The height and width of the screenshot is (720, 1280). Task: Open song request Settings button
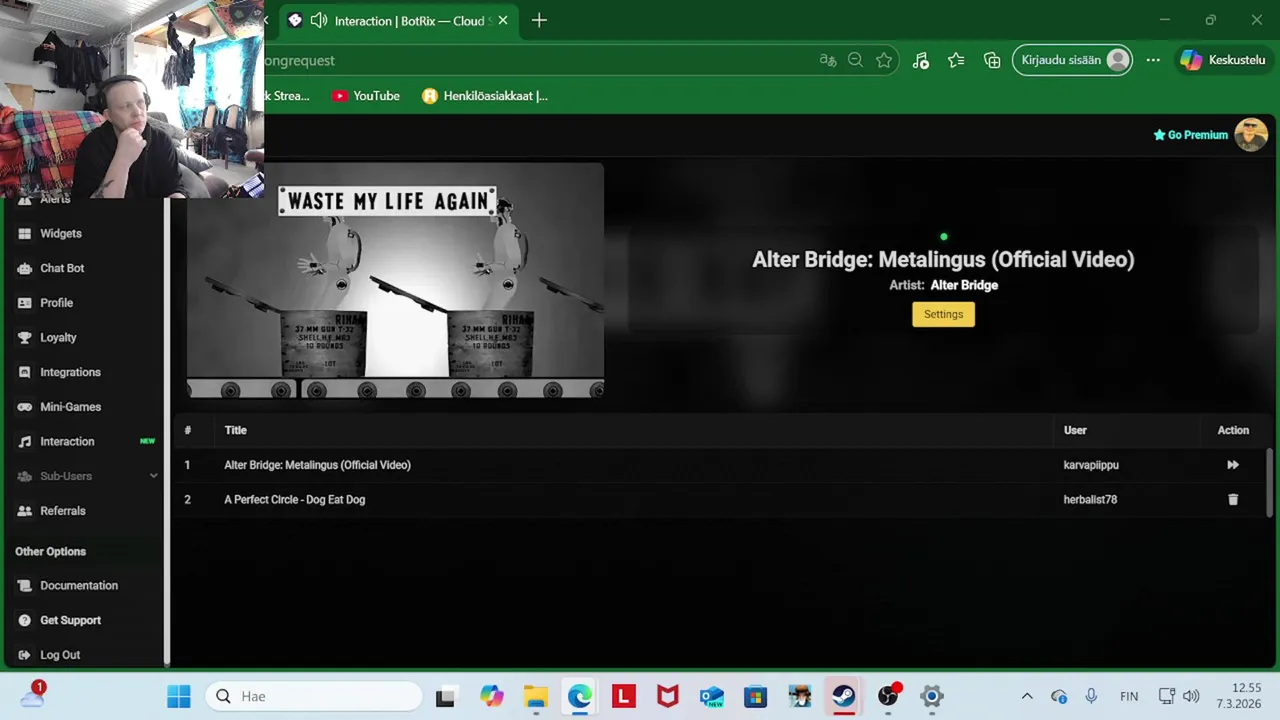click(x=943, y=314)
